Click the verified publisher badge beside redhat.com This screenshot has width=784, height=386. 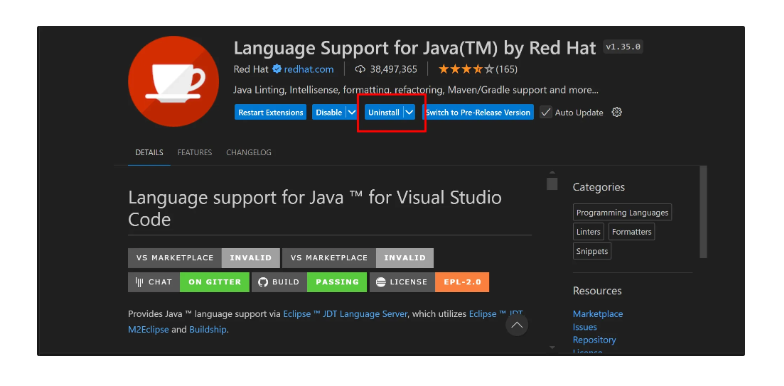(277, 69)
